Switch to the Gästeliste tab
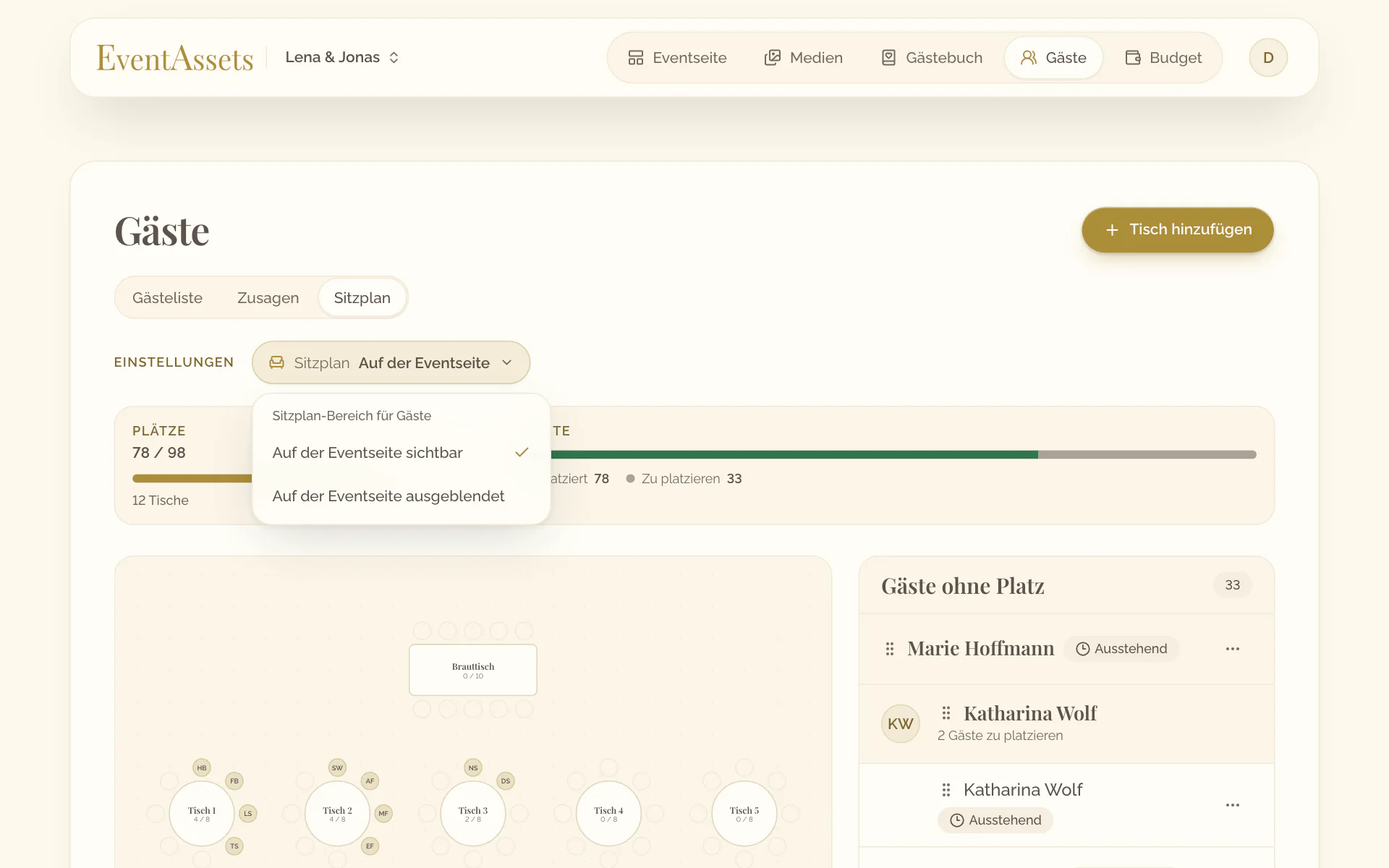 (167, 298)
